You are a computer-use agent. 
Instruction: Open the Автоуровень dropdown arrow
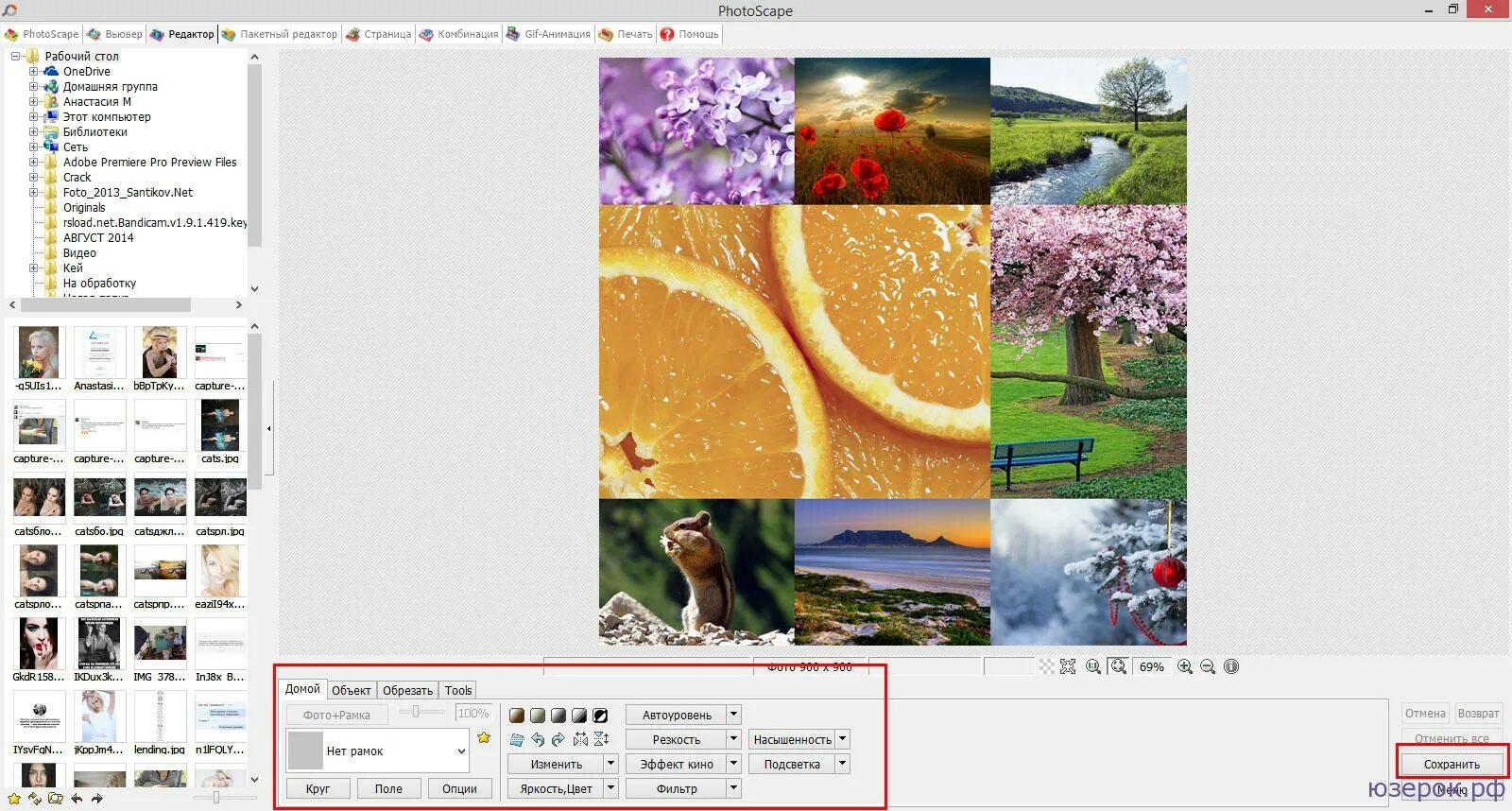pyautogui.click(x=734, y=715)
